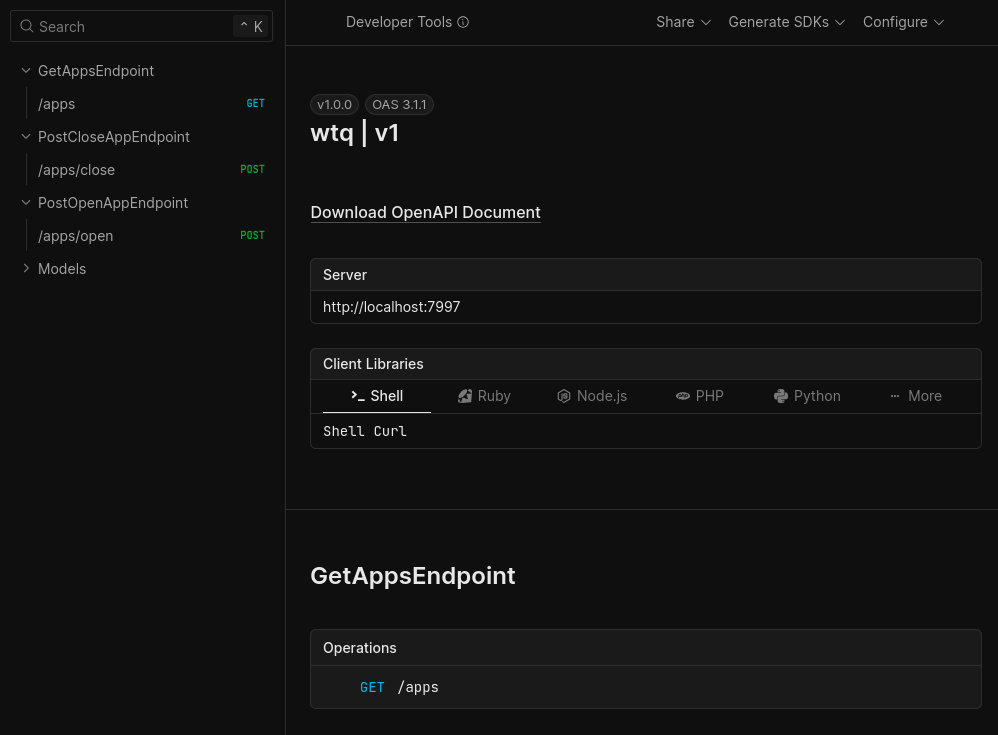Select the Python client library icon
Screen dimensions: 998x735
(779, 396)
